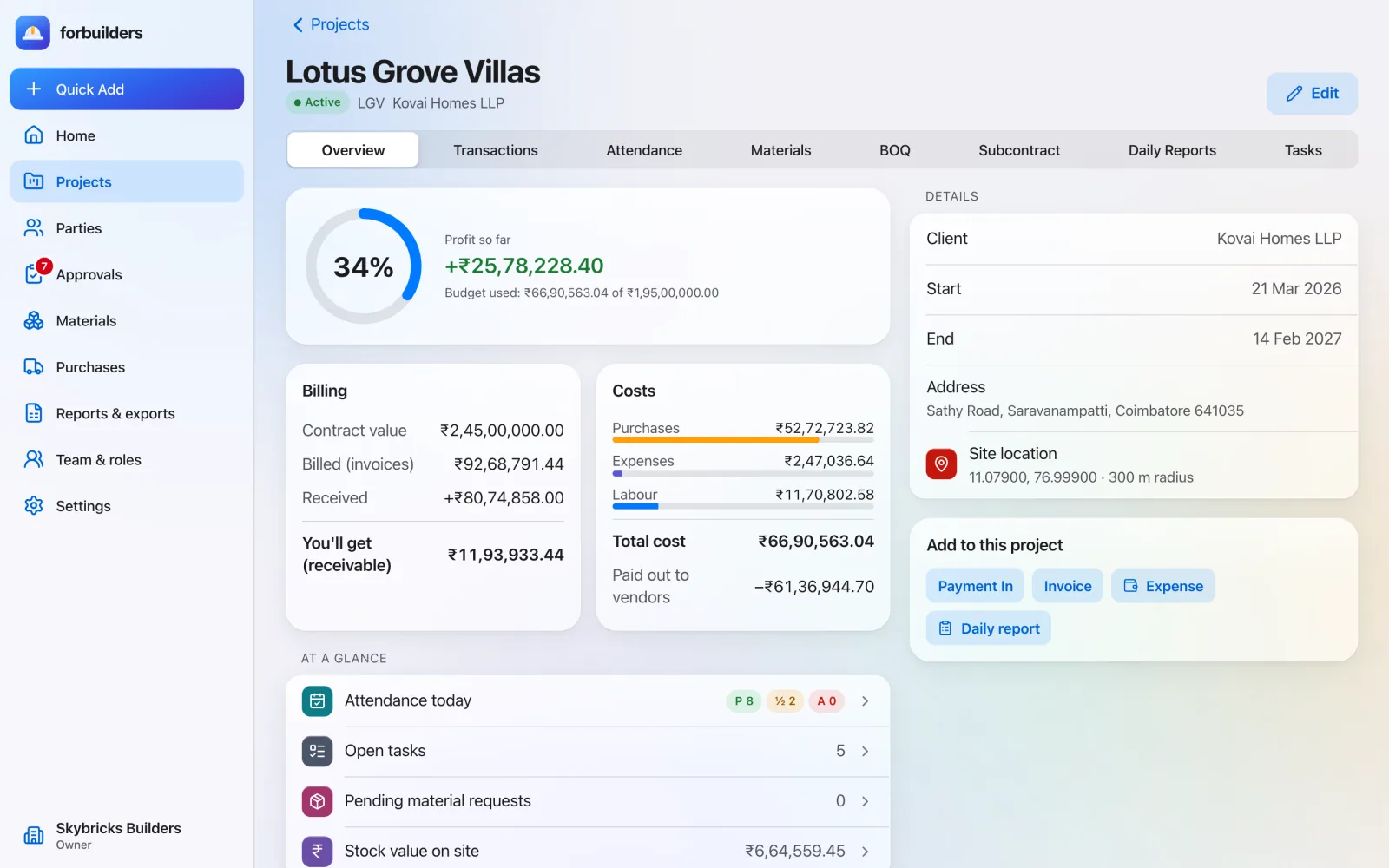Open Reports & exports in sidebar

127,413
